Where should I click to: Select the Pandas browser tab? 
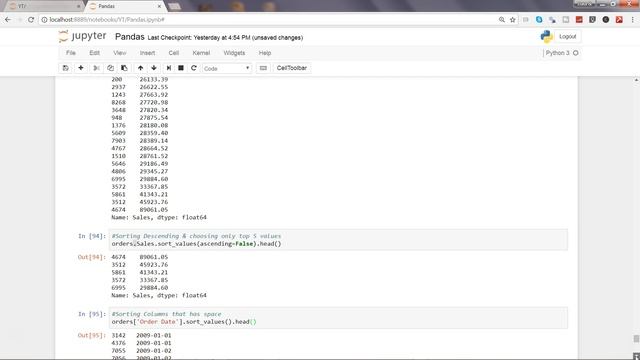click(122, 6)
